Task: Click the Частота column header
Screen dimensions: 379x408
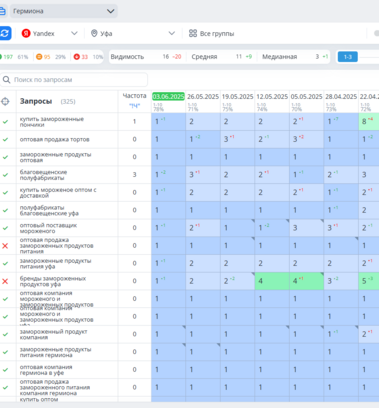Action: 134,96
